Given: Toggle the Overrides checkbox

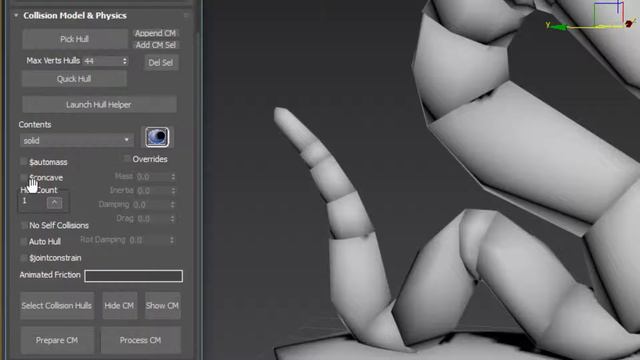Looking at the screenshot, I should pos(127,158).
